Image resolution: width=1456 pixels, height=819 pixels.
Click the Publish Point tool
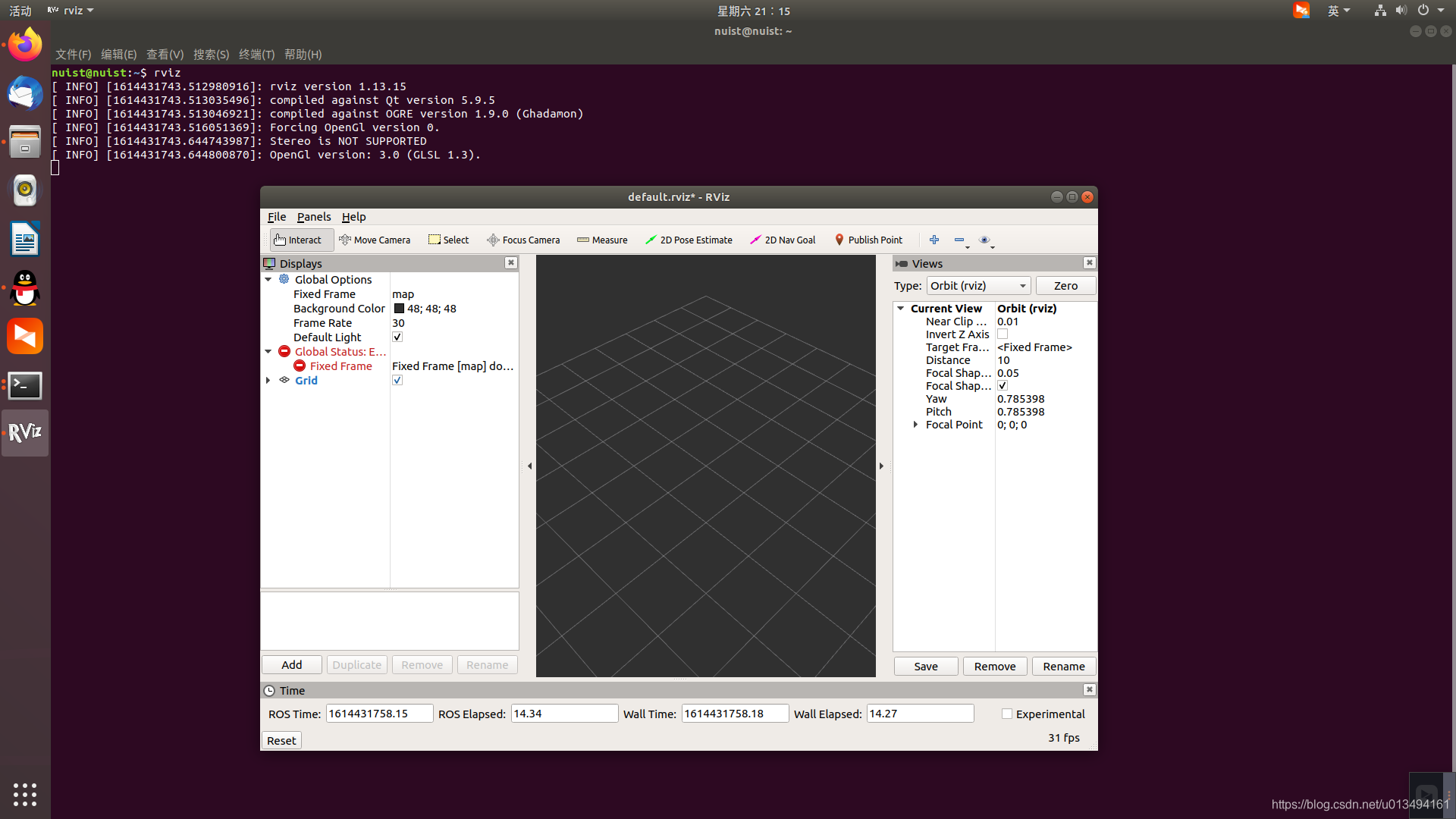(868, 239)
